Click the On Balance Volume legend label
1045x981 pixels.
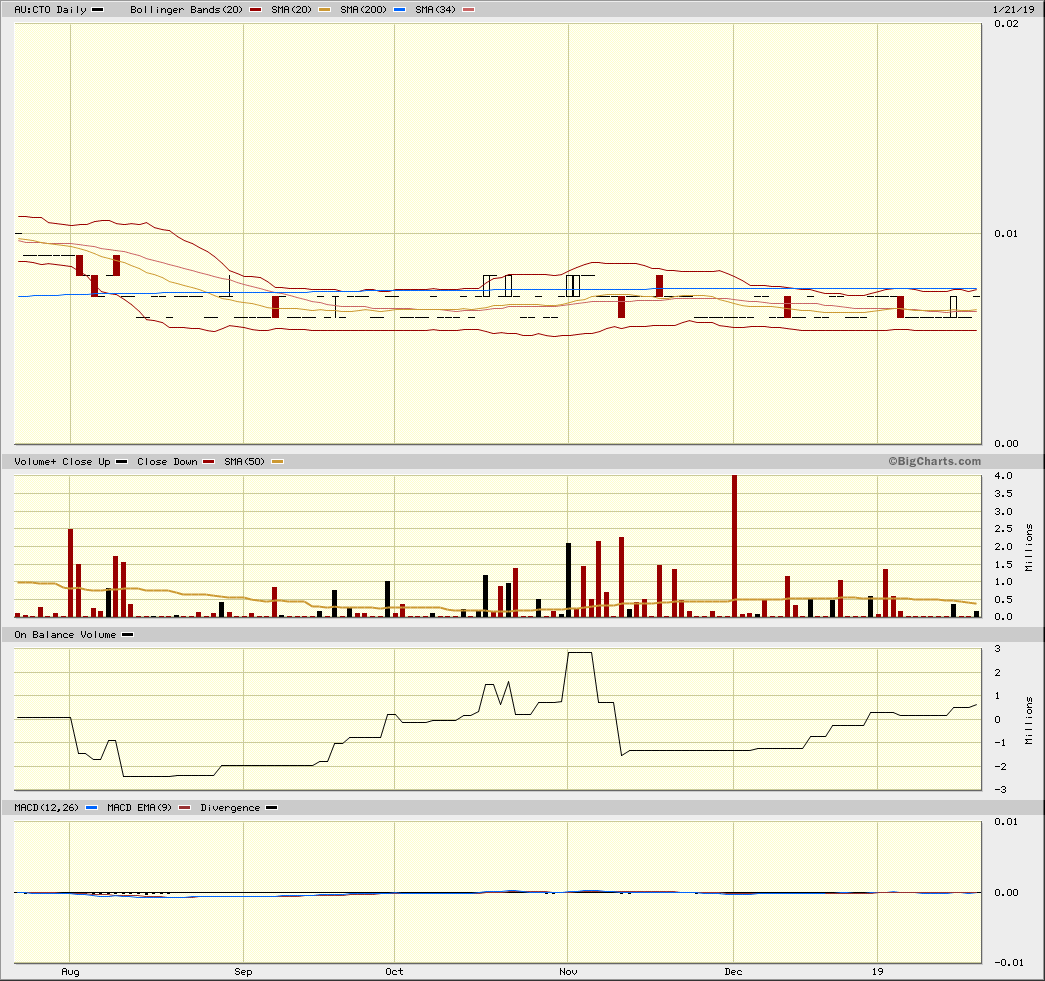point(65,634)
